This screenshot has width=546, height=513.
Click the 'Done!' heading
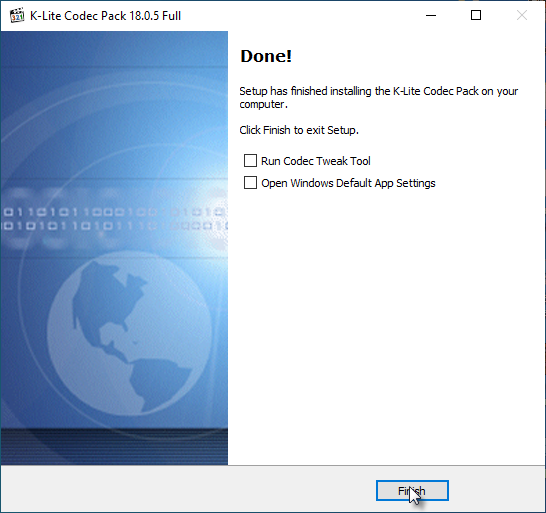pos(266,56)
